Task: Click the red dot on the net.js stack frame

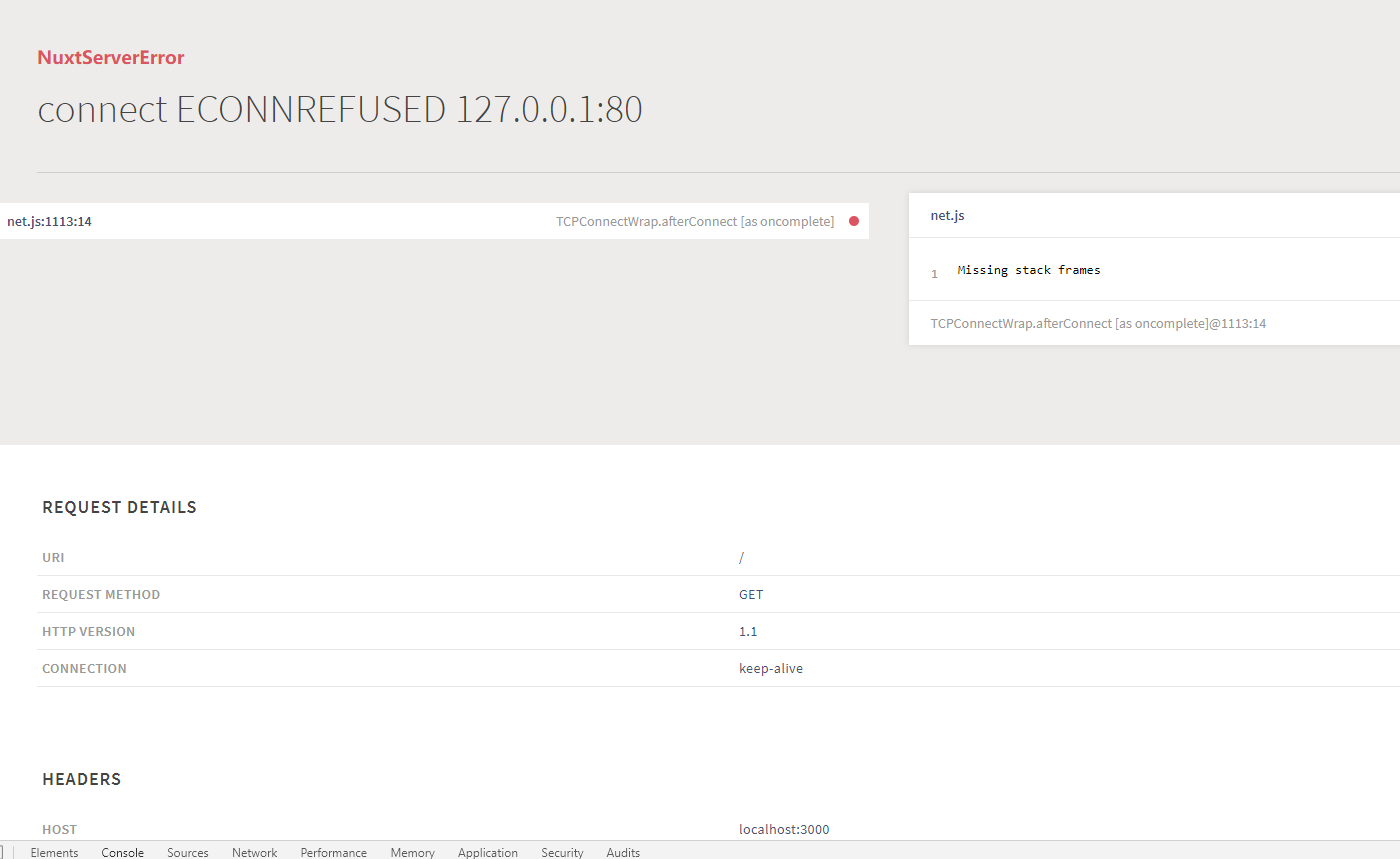Action: [854, 221]
